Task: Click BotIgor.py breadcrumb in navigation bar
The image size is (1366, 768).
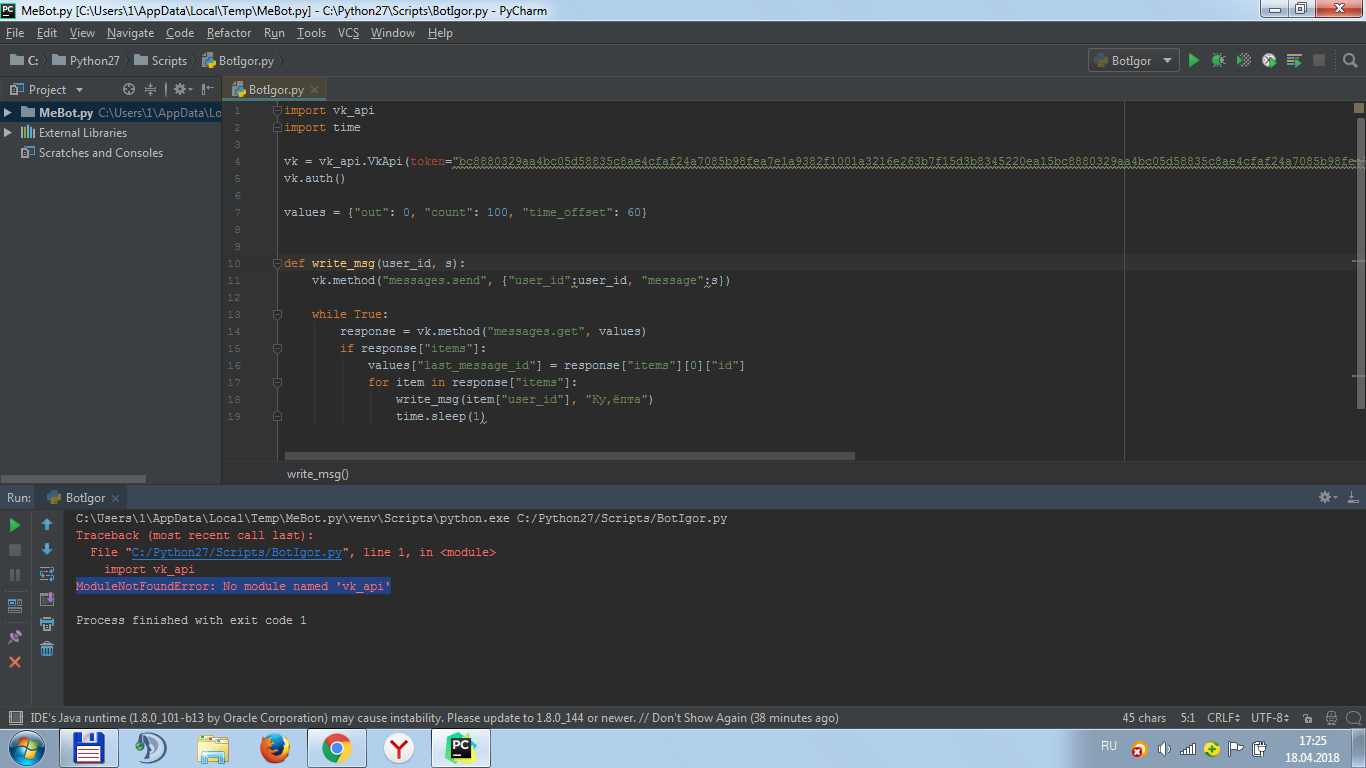Action: [238, 60]
